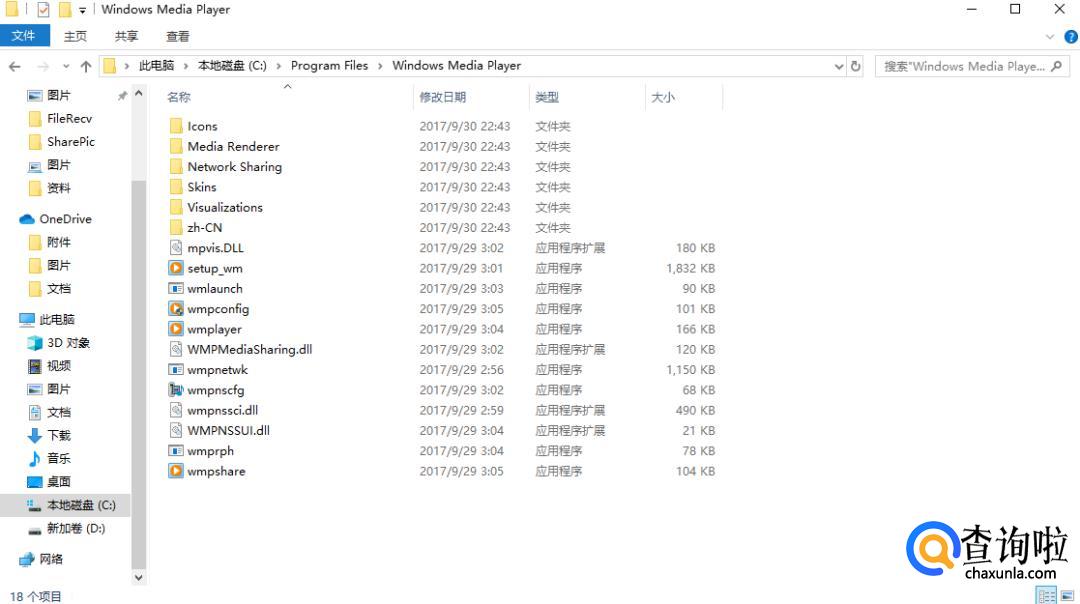
Task: Click the setup_wm application icon
Action: click(x=176, y=268)
